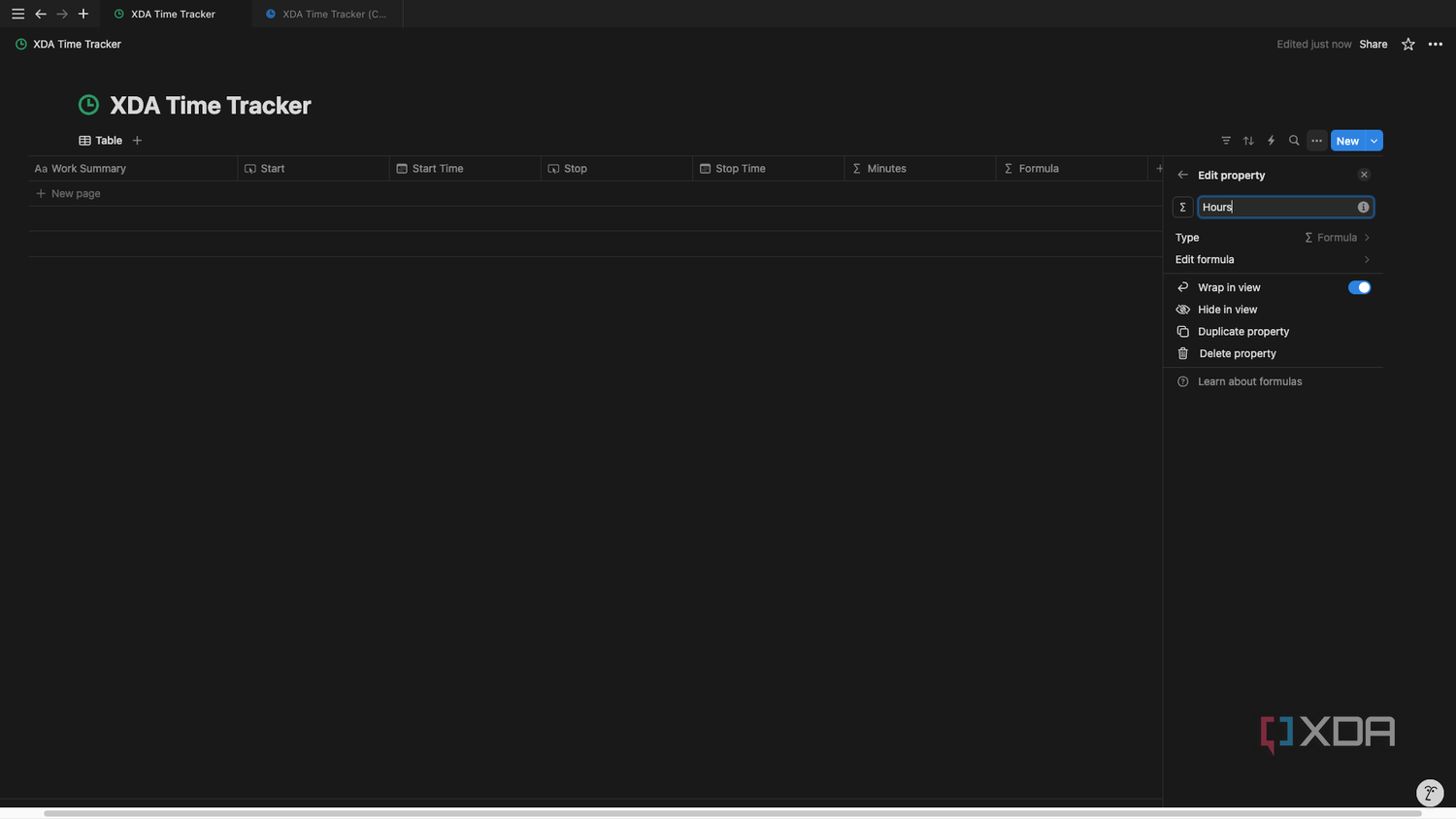The height and width of the screenshot is (819, 1456).
Task: Click the info icon in name field
Action: pyautogui.click(x=1363, y=207)
